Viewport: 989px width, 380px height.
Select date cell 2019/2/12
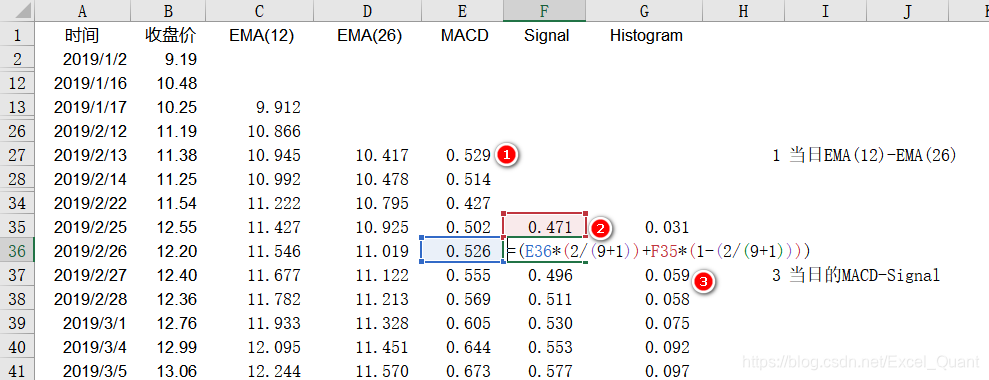click(x=83, y=131)
